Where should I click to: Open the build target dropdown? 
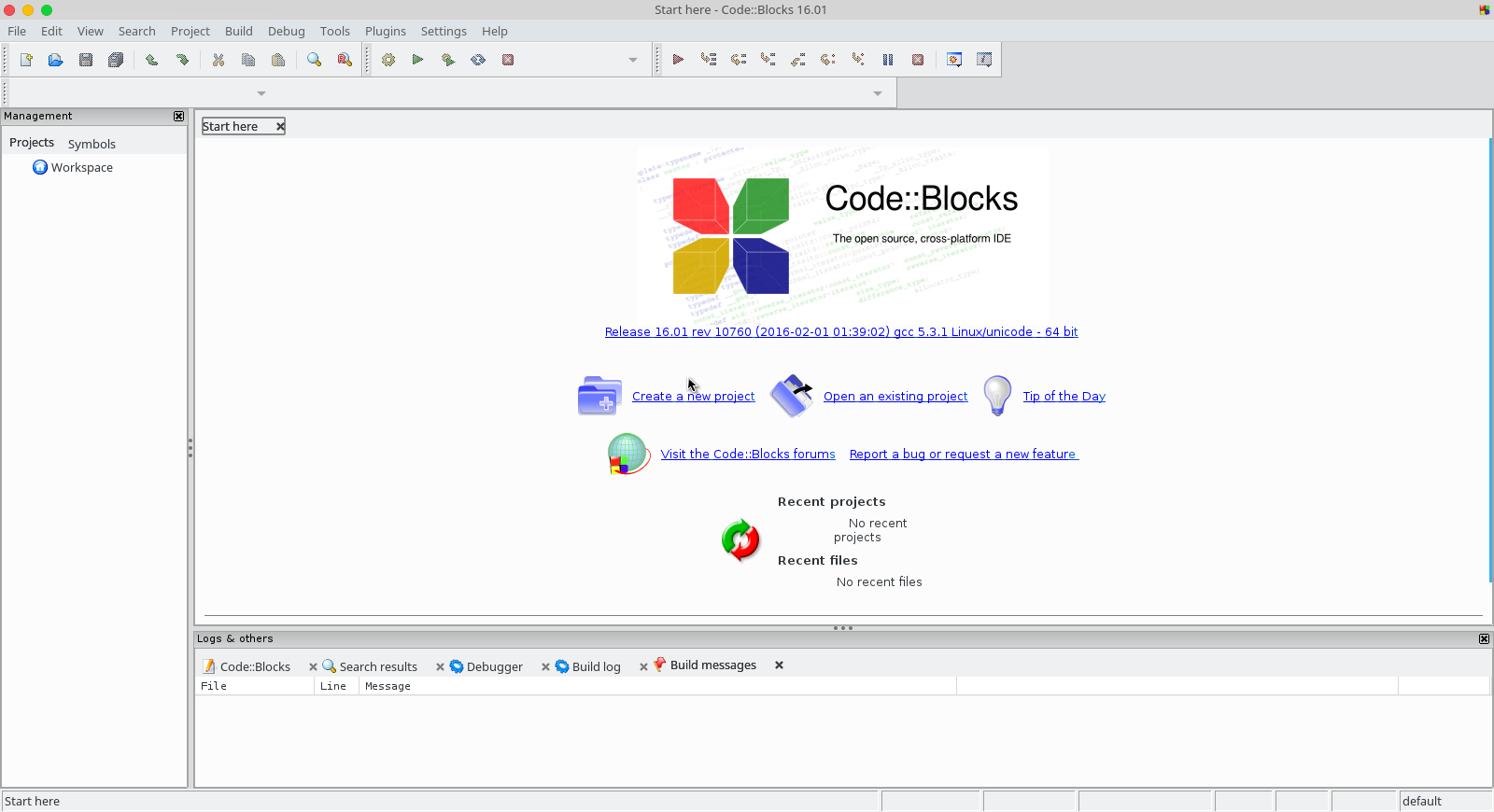(x=633, y=60)
